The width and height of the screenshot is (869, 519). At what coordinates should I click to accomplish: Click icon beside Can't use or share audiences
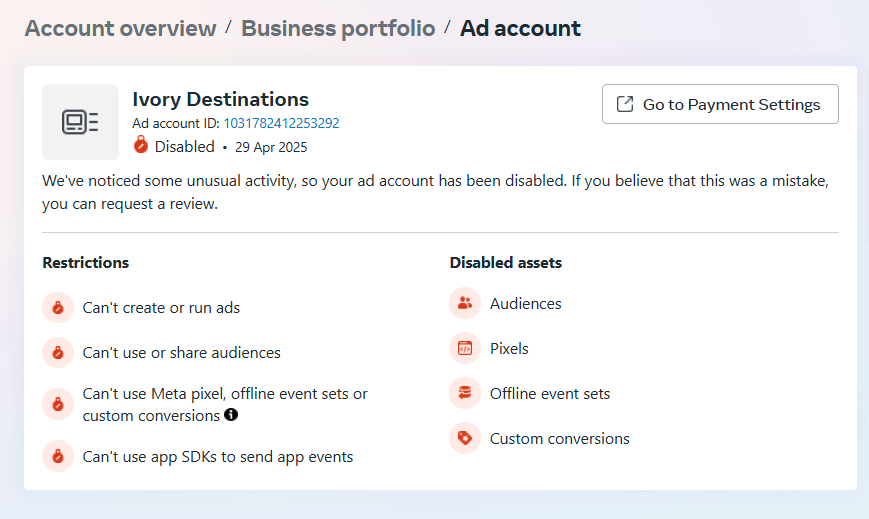[58, 353]
